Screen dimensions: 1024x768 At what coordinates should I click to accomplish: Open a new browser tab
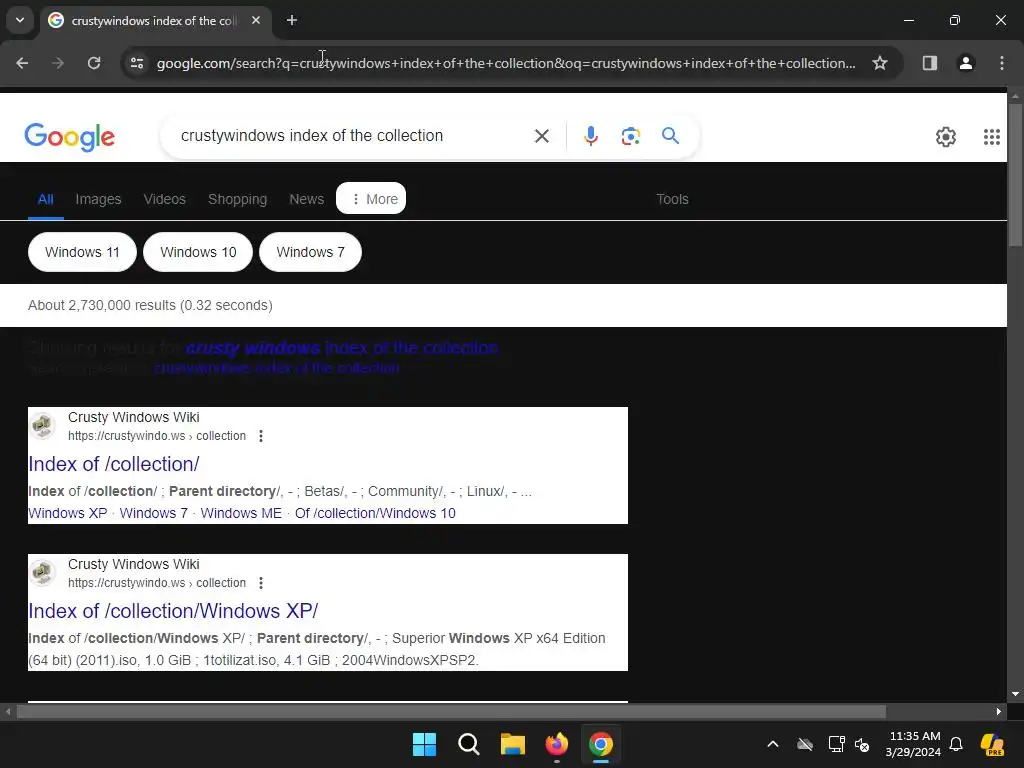pyautogui.click(x=292, y=20)
